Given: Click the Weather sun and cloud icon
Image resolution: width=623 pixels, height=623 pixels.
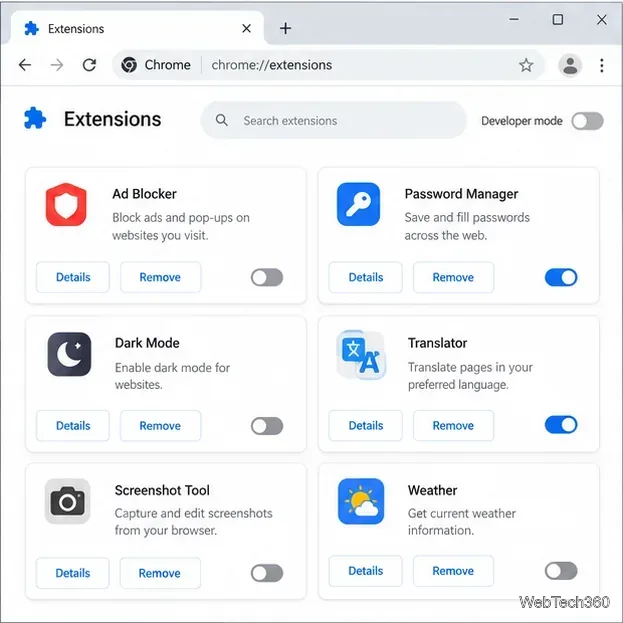Looking at the screenshot, I should coord(361,501).
